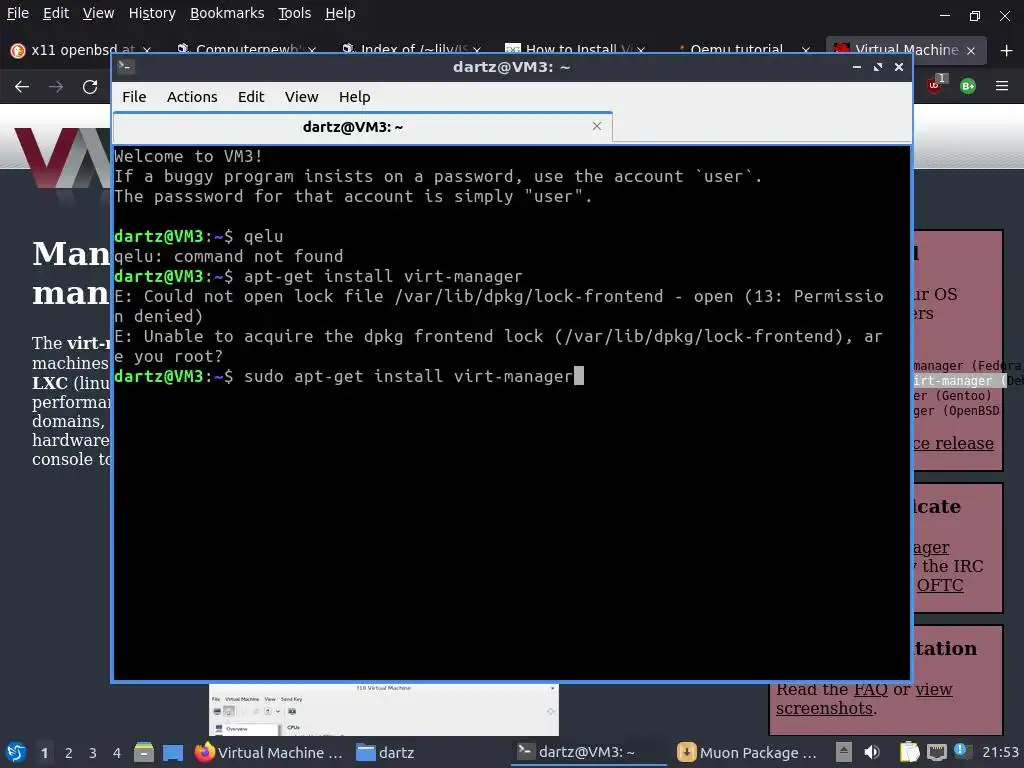Close the dartz@VM3 terminal tab
The width and height of the screenshot is (1024, 768).
(596, 126)
